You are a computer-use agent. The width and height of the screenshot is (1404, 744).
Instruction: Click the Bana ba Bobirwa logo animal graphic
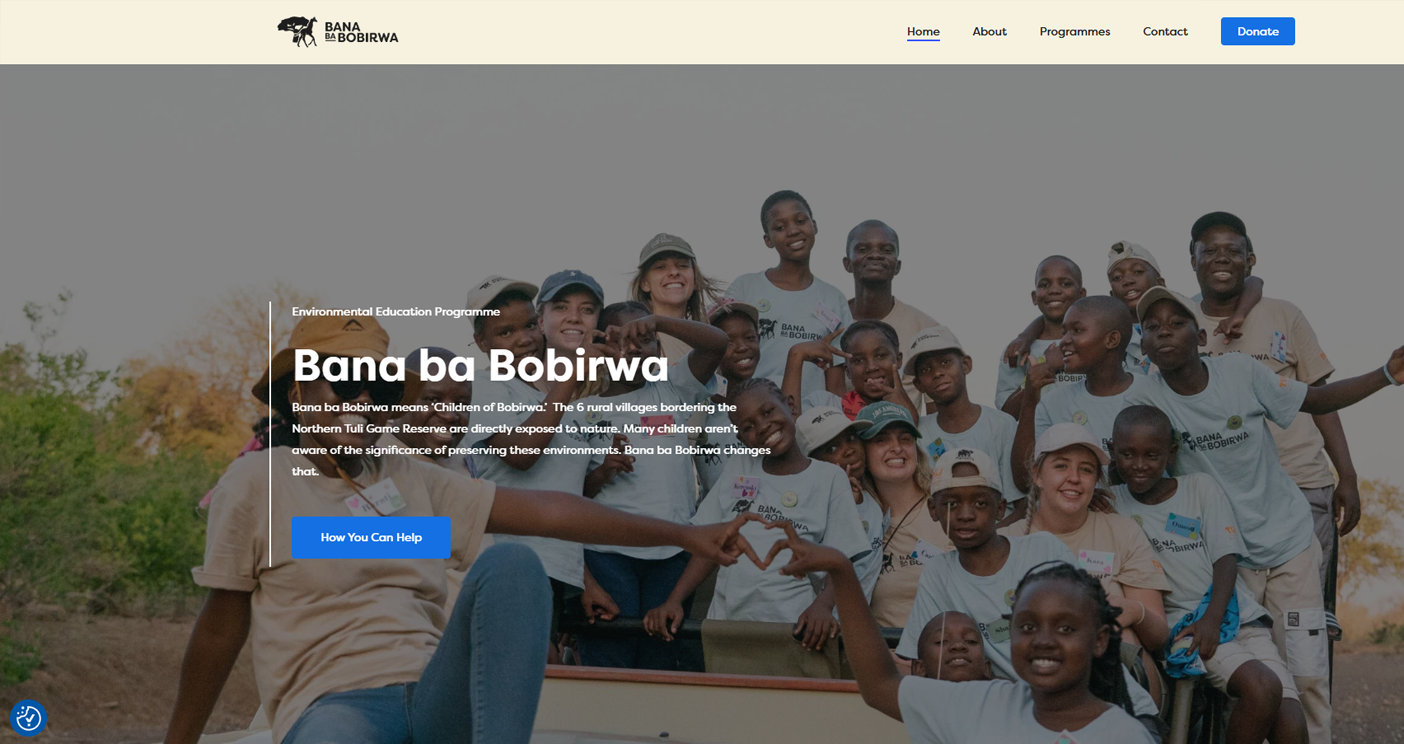coord(297,32)
